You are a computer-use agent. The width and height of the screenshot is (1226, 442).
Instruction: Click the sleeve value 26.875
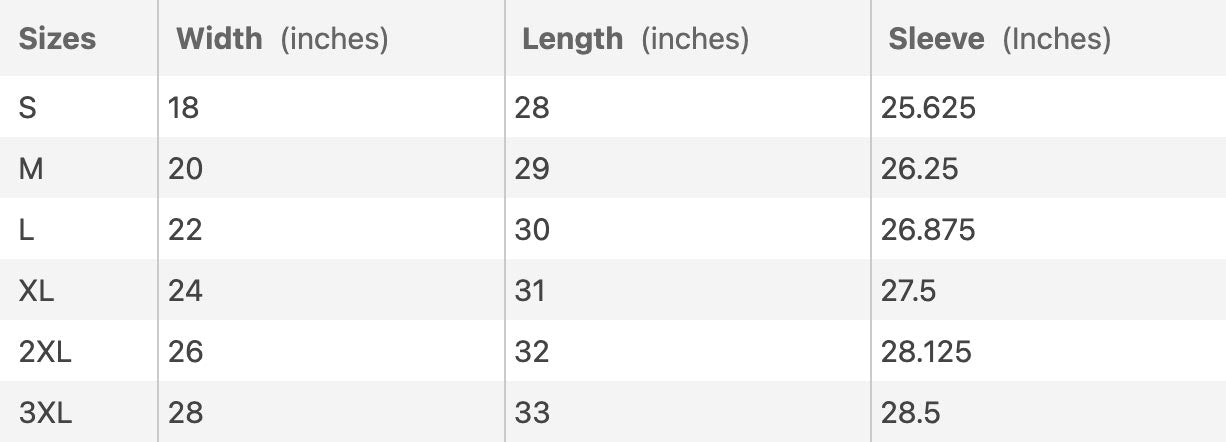[x=928, y=230]
